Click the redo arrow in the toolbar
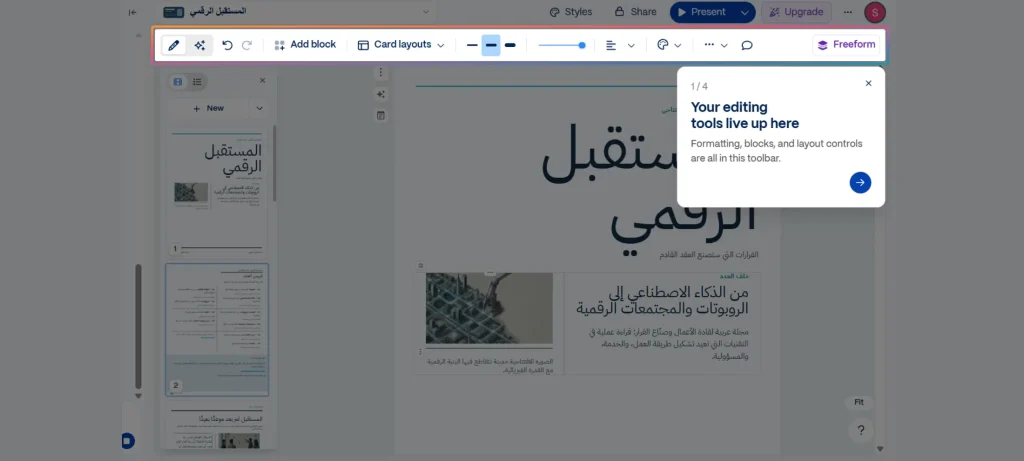Viewport: 1024px width, 461px height. coord(247,45)
